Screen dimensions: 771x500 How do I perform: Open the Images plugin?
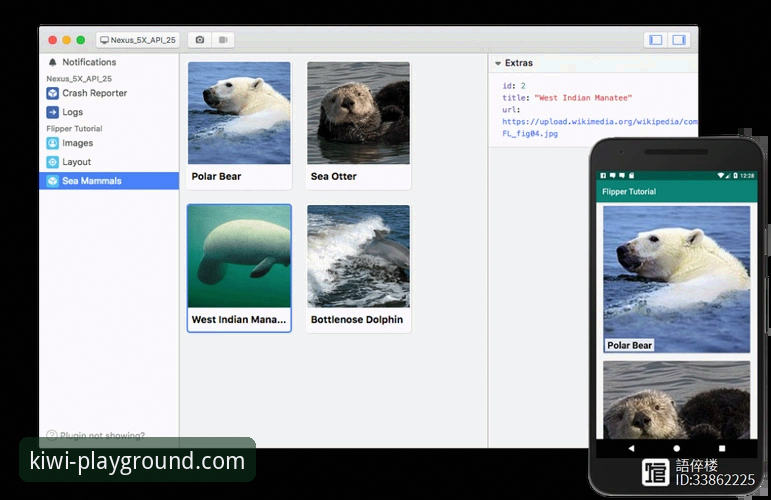pos(77,143)
